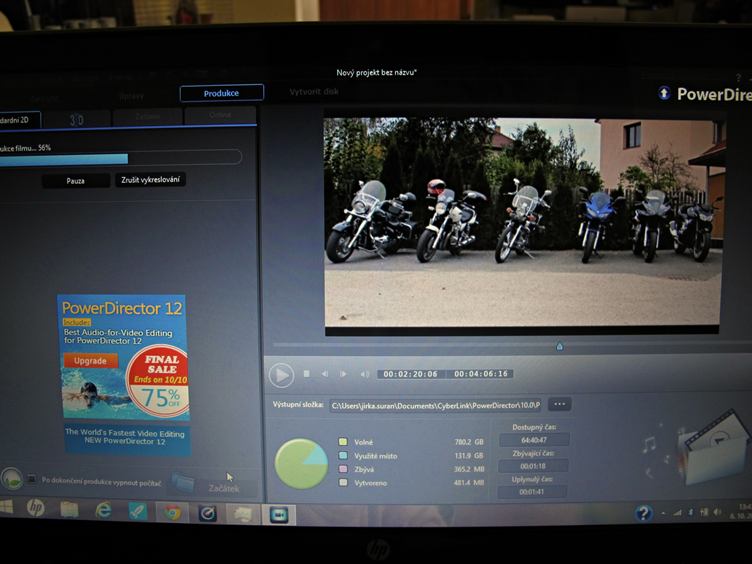This screenshot has height=564, width=752.
Task: Click the disk space pie chart
Action: pos(301,464)
